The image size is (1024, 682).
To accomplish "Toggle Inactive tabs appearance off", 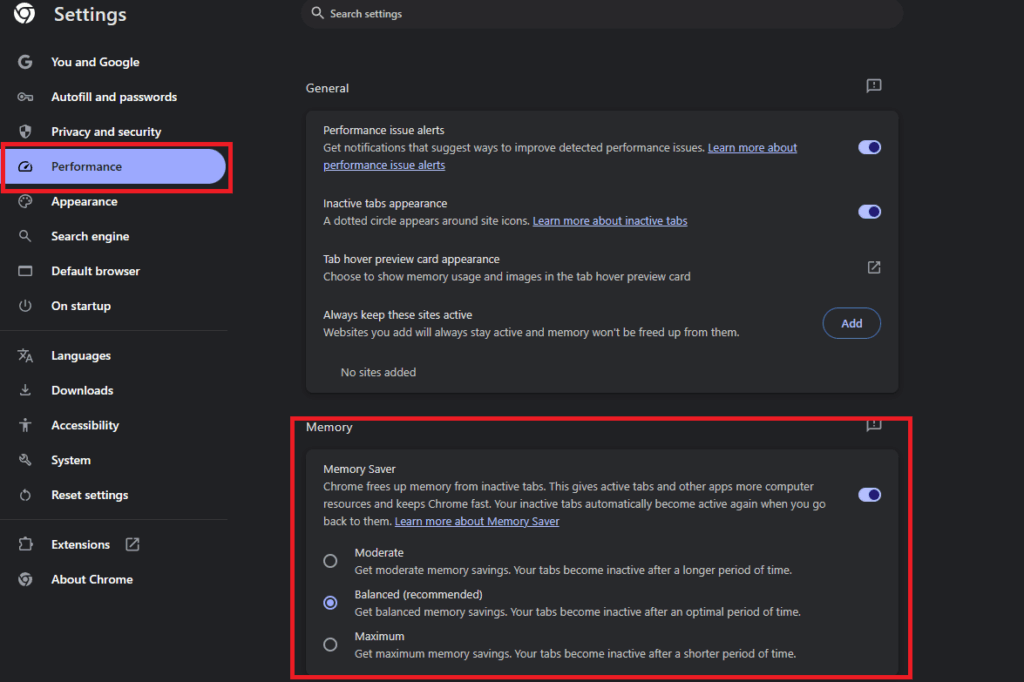I will click(x=869, y=211).
